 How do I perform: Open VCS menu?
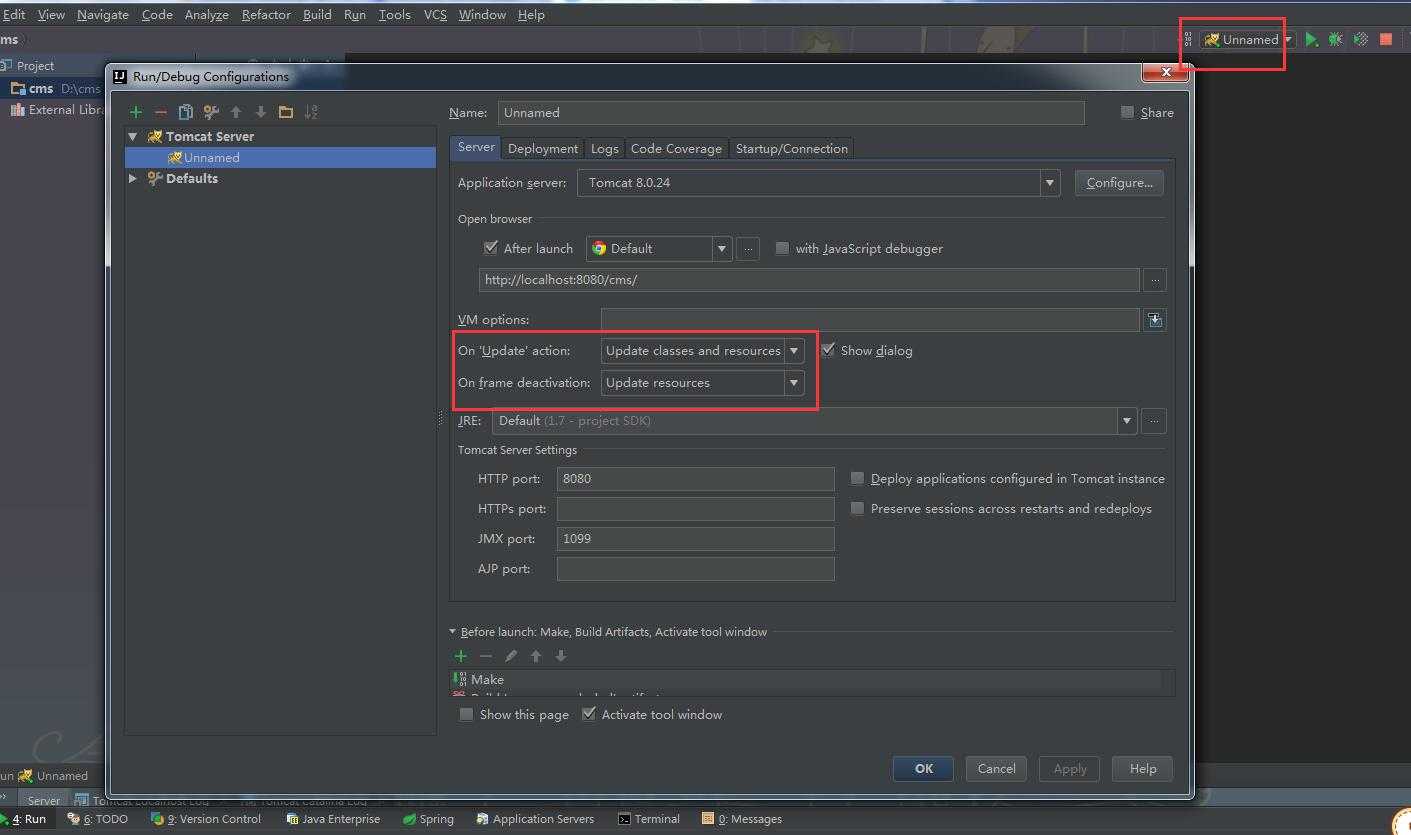coord(435,15)
